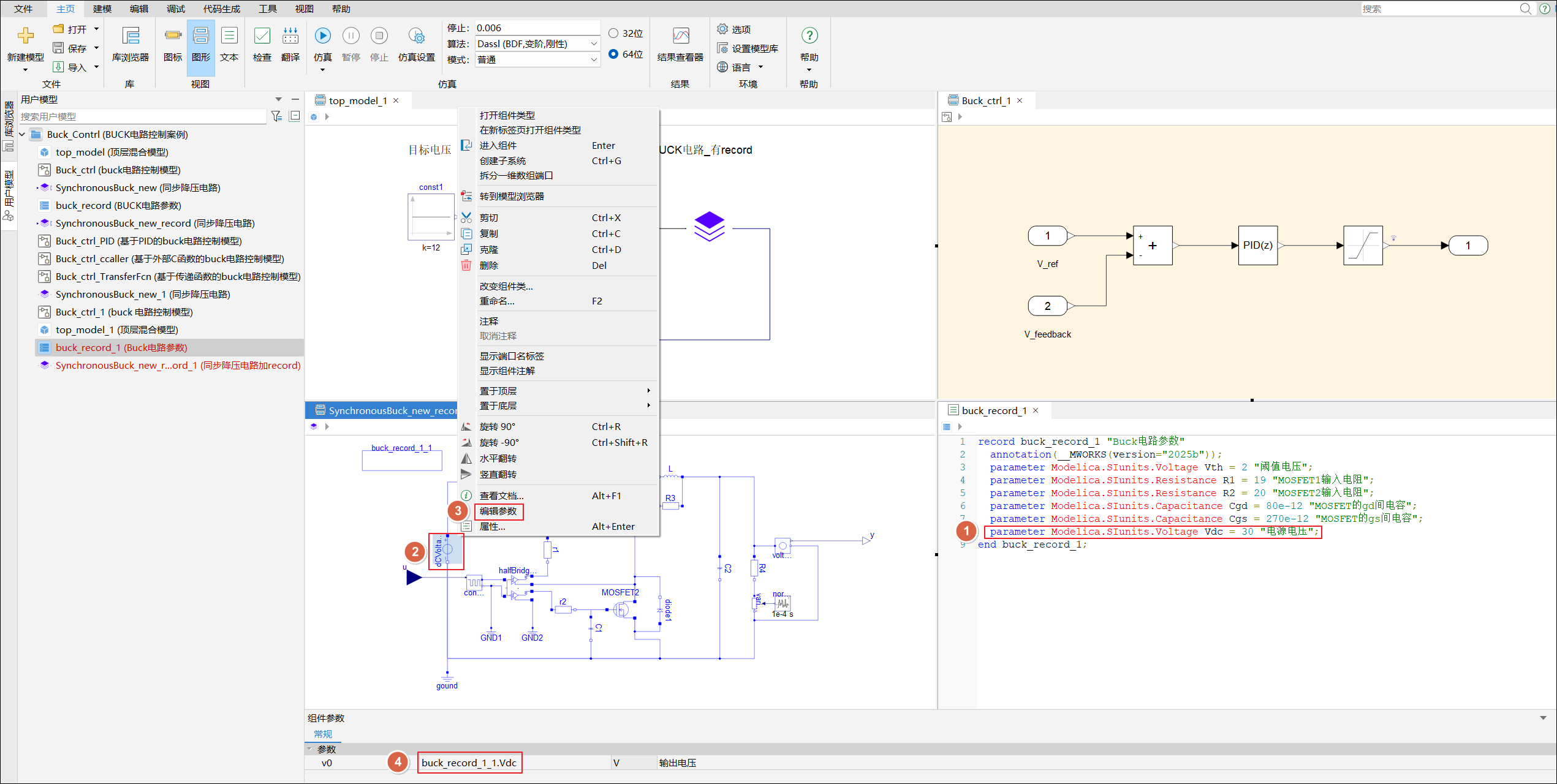Select the 64位 radio button
The image size is (1557, 784).
(x=613, y=54)
